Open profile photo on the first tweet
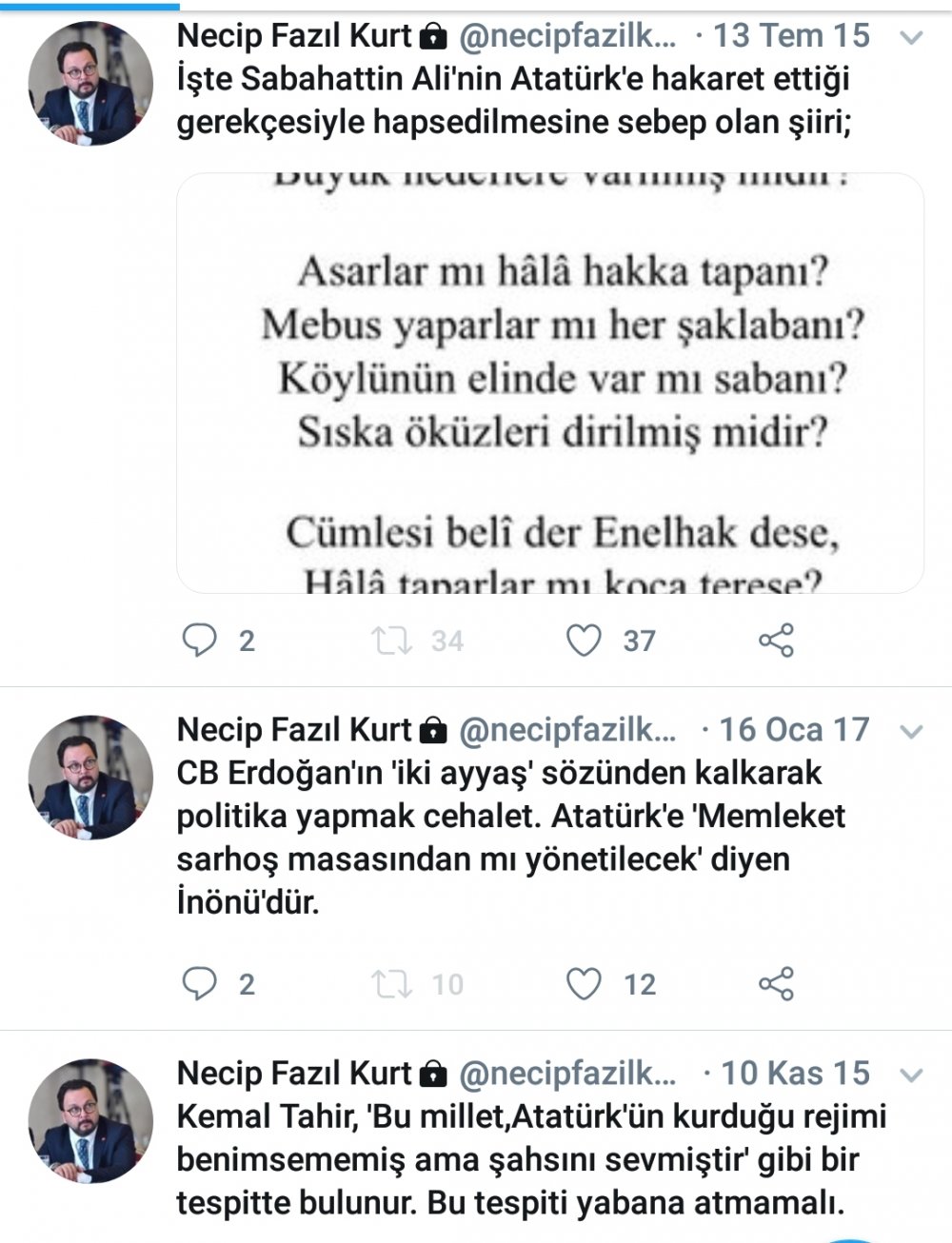 pos(91,84)
